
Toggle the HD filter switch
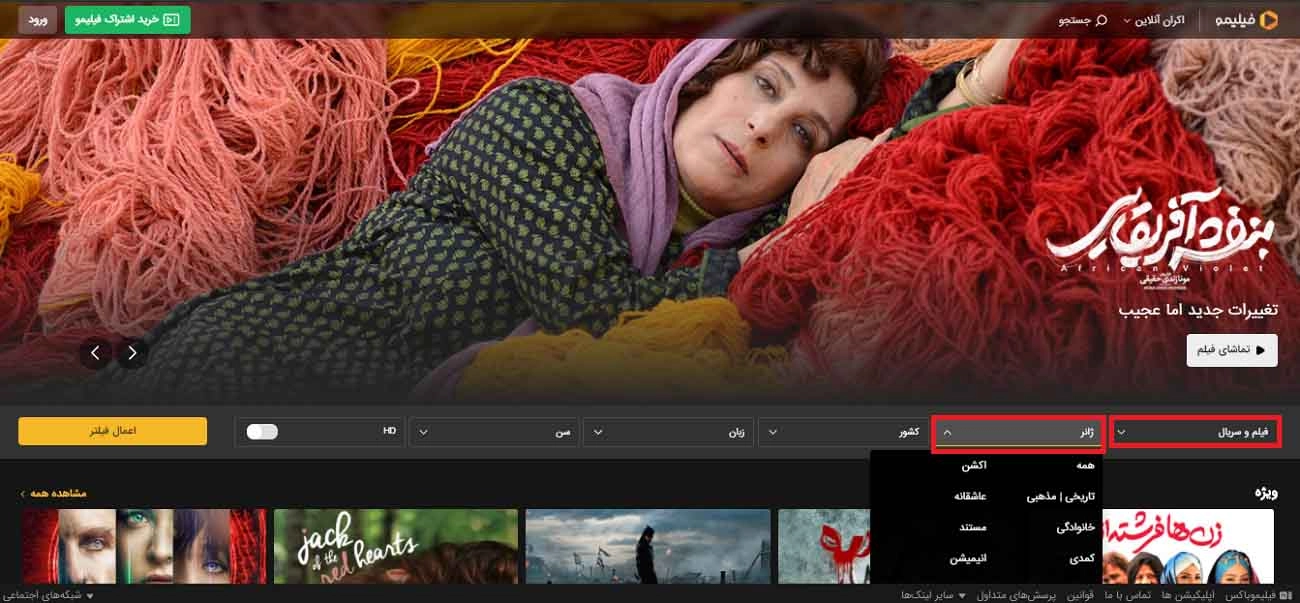coord(262,431)
